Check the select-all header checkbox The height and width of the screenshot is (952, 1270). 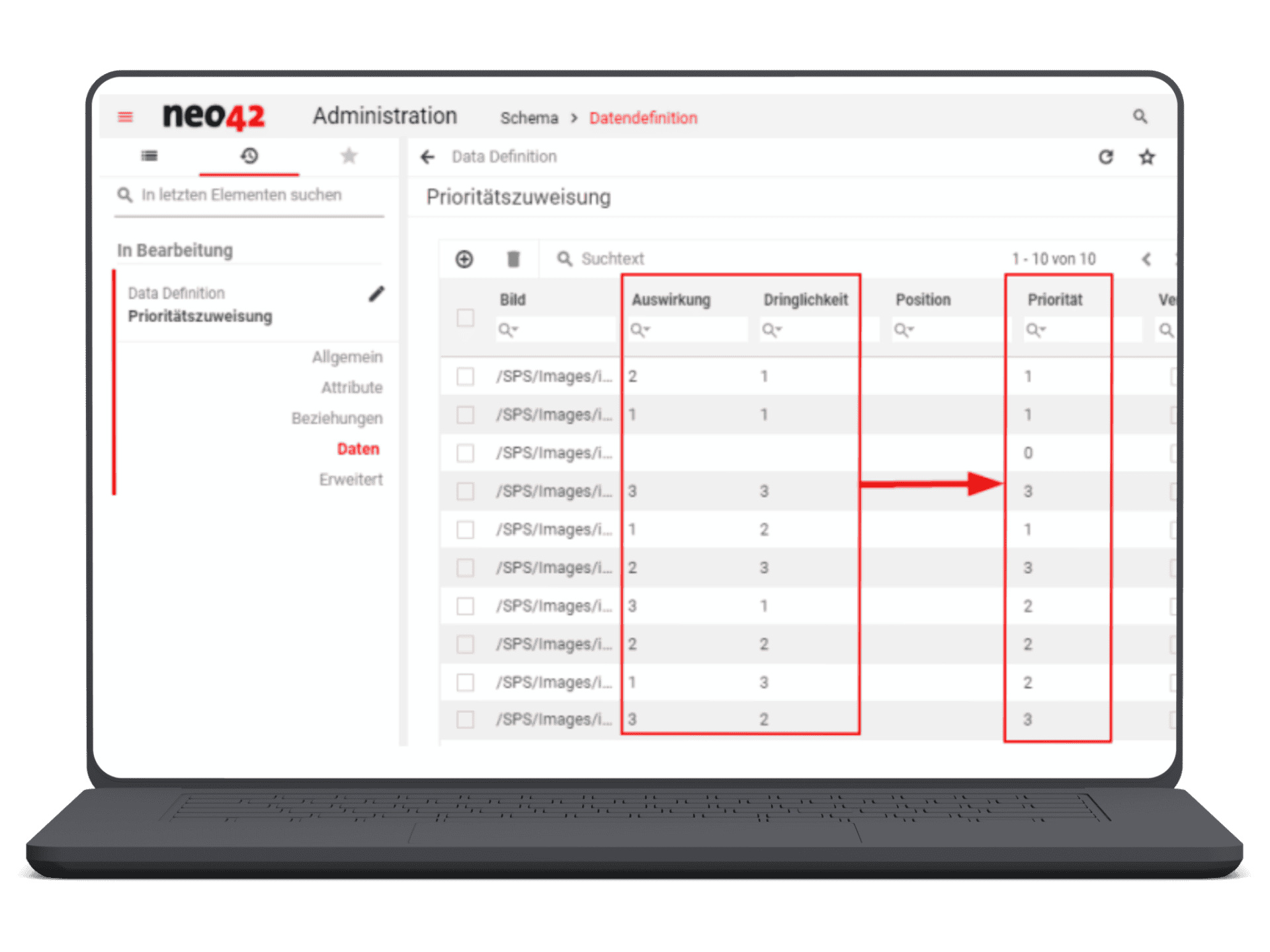[465, 318]
